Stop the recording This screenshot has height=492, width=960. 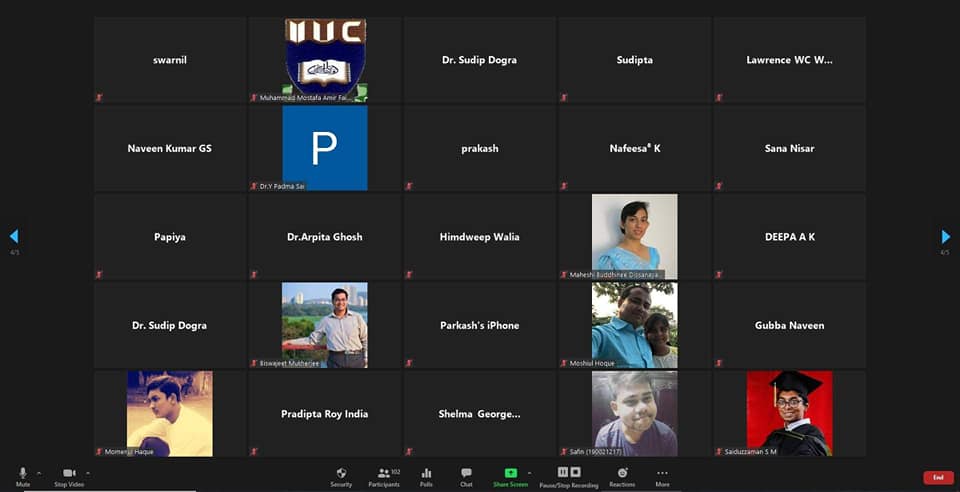tap(576, 472)
